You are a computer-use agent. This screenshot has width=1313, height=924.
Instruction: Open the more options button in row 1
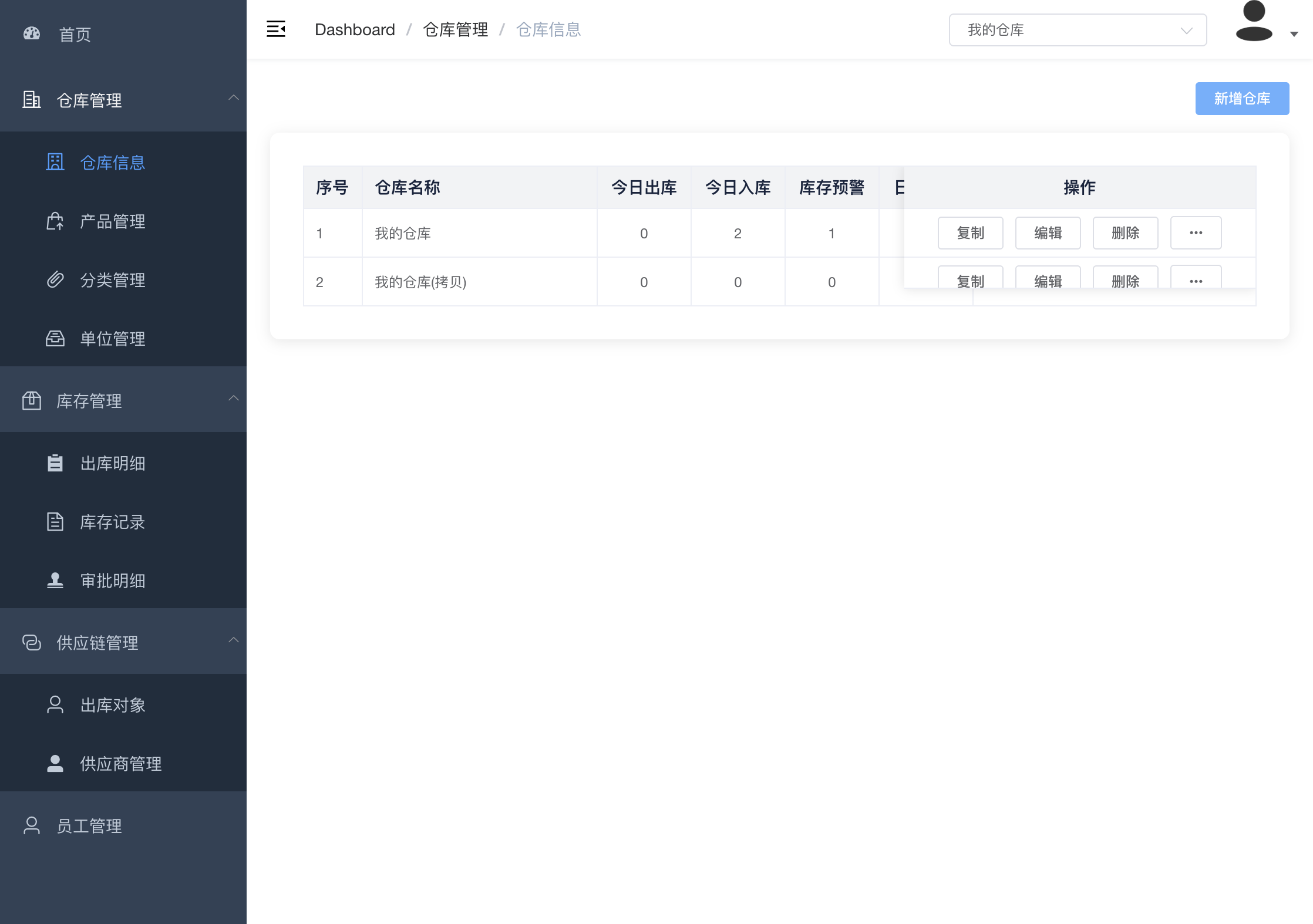[1196, 233]
